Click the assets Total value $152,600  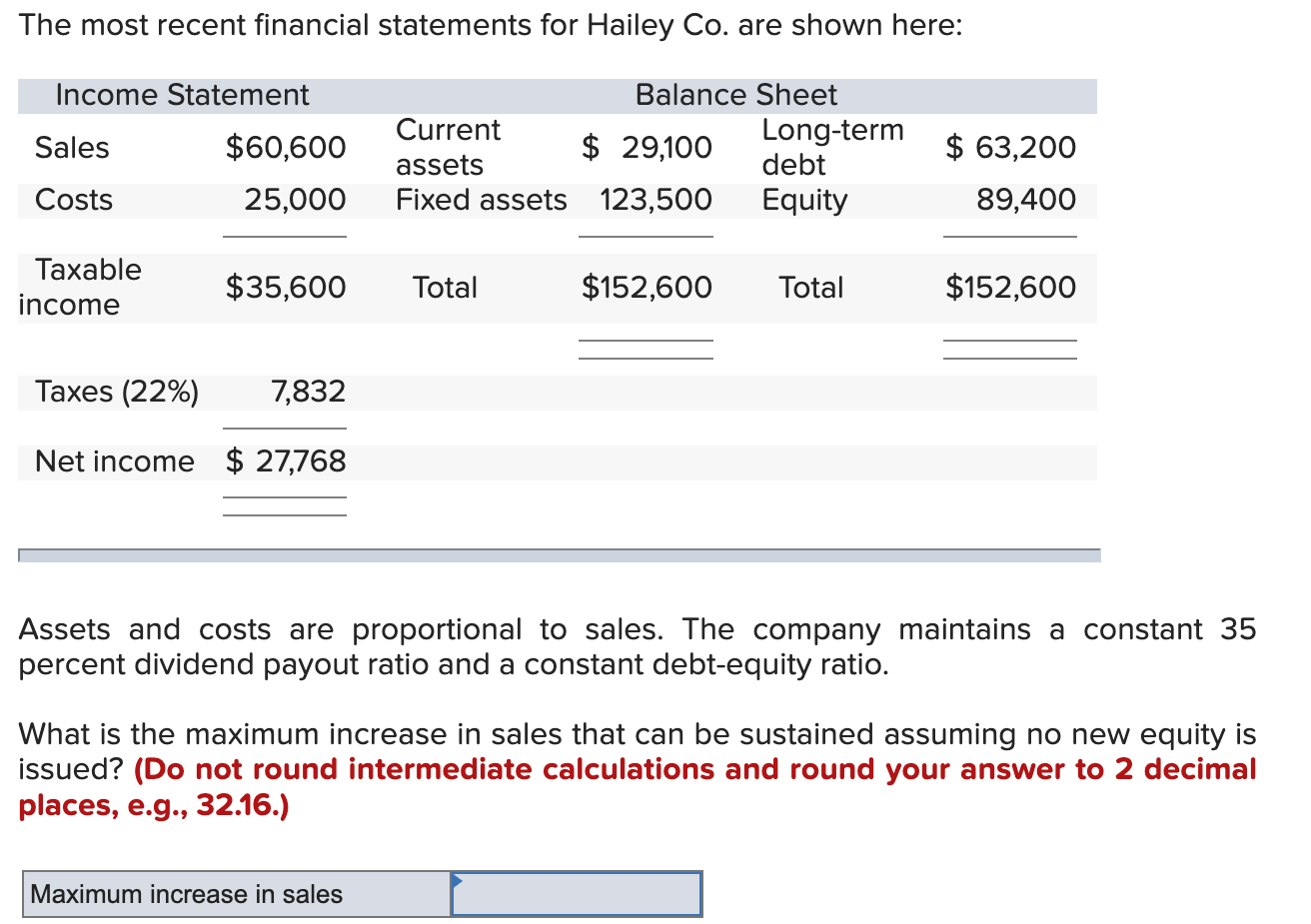pos(648,288)
